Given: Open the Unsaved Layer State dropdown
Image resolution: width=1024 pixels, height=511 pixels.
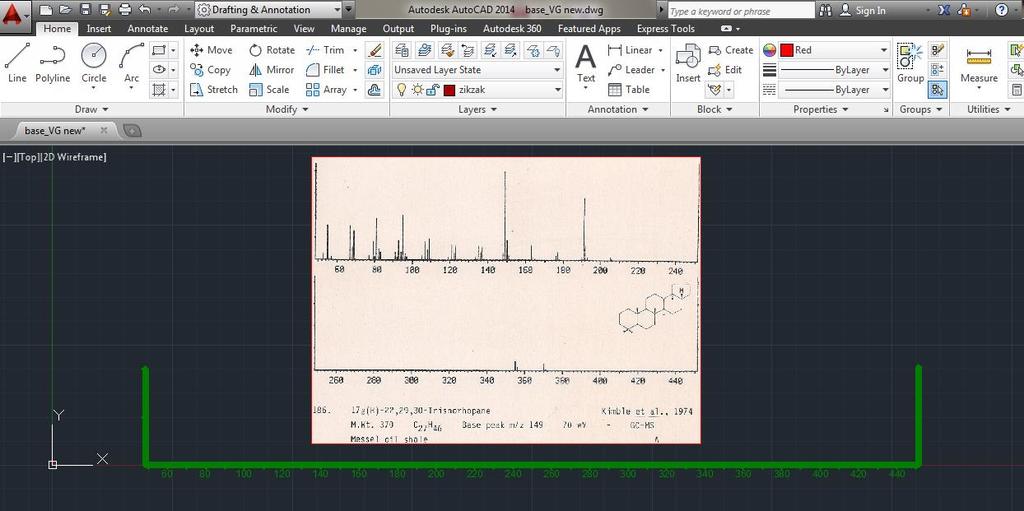Looking at the screenshot, I should (x=477, y=69).
